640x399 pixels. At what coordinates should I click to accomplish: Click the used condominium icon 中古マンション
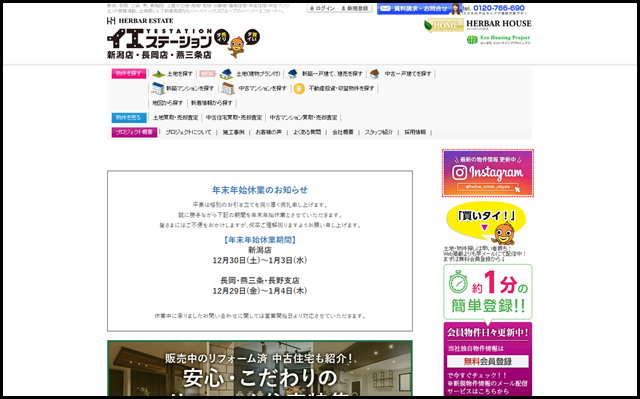[228, 89]
